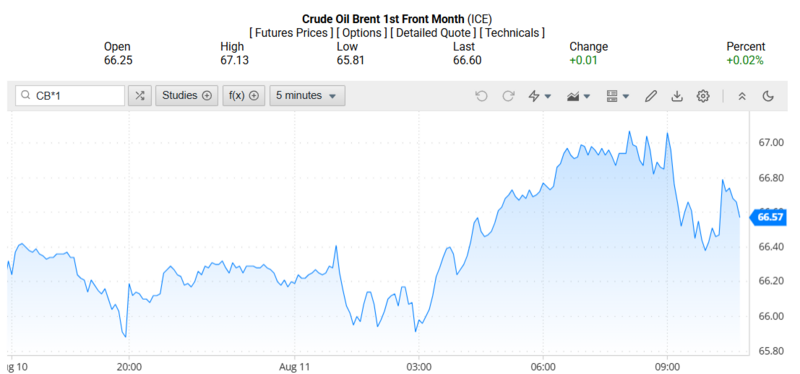The height and width of the screenshot is (374, 800).
Task: Select the pencil drawing tool
Action: coord(651,96)
